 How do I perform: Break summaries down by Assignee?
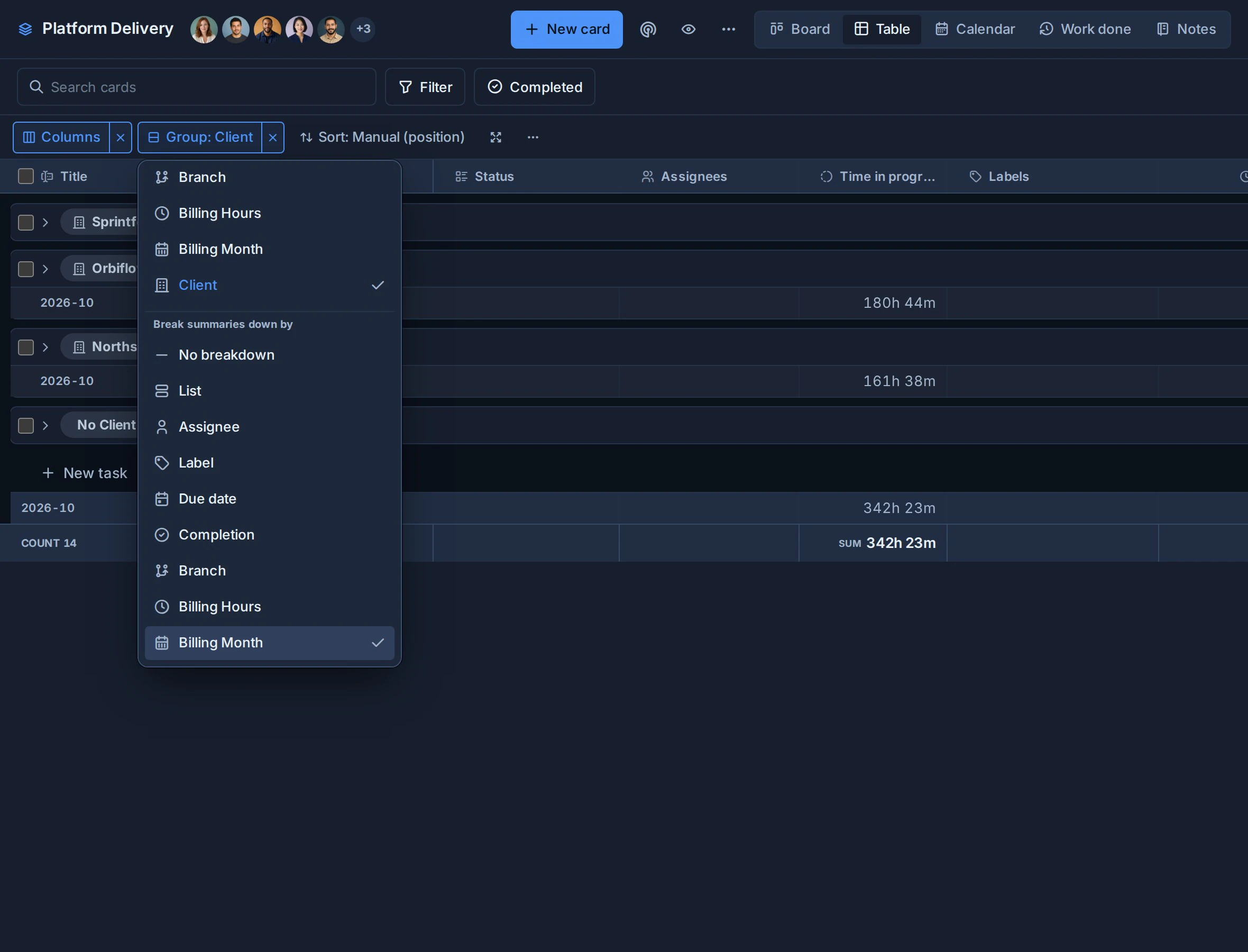[x=270, y=427]
